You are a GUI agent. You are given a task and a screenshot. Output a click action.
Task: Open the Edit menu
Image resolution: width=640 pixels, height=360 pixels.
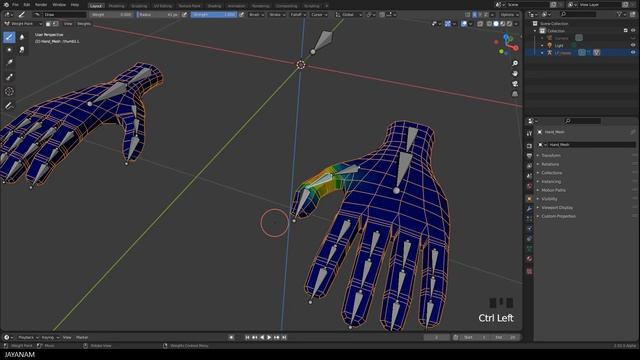27,5
